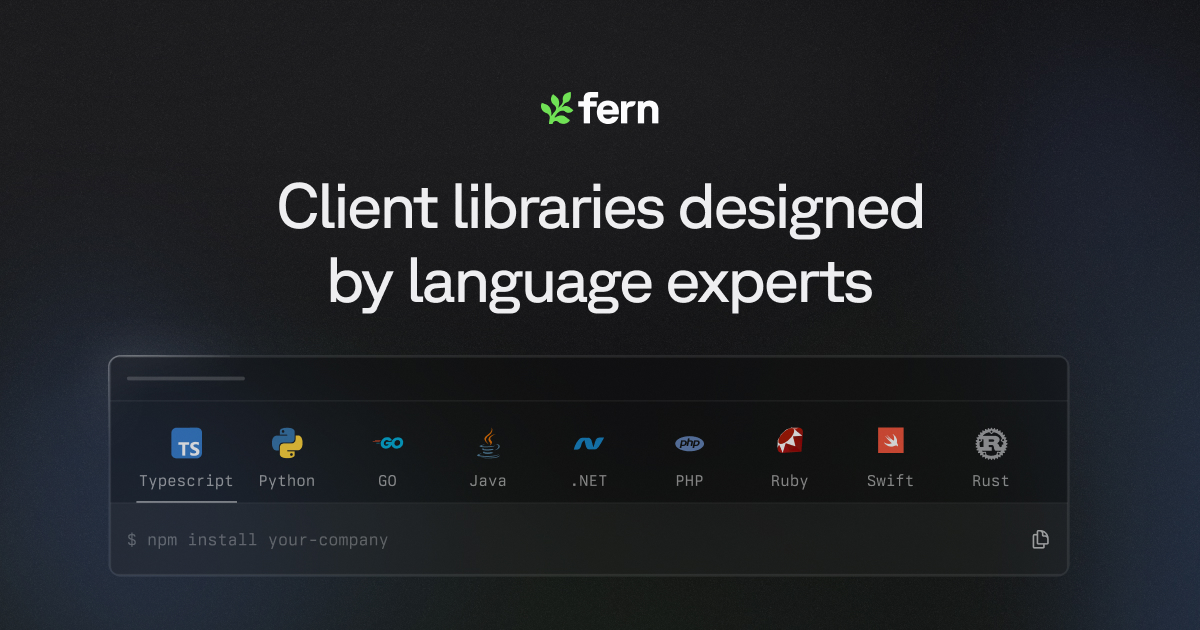Switch to the Python tab label
The image size is (1200, 630).
pos(287,481)
